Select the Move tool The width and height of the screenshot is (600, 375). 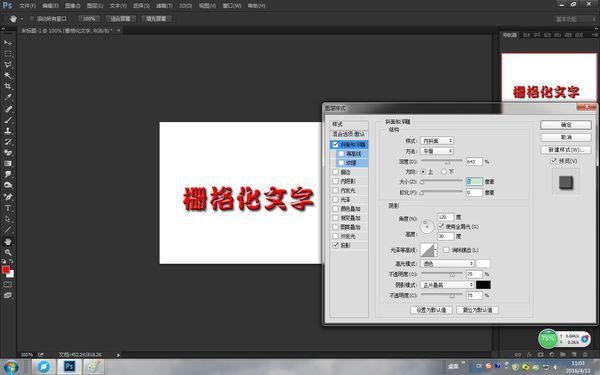[8, 42]
